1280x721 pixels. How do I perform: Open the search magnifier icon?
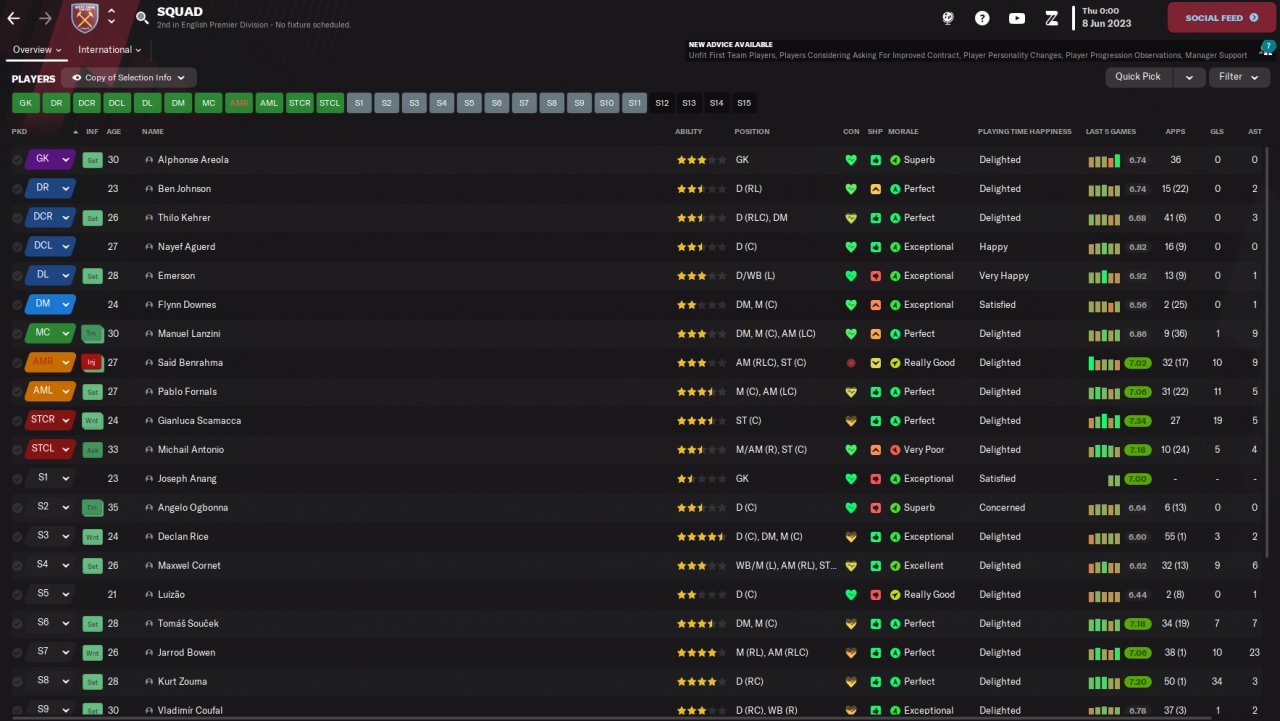tap(142, 18)
